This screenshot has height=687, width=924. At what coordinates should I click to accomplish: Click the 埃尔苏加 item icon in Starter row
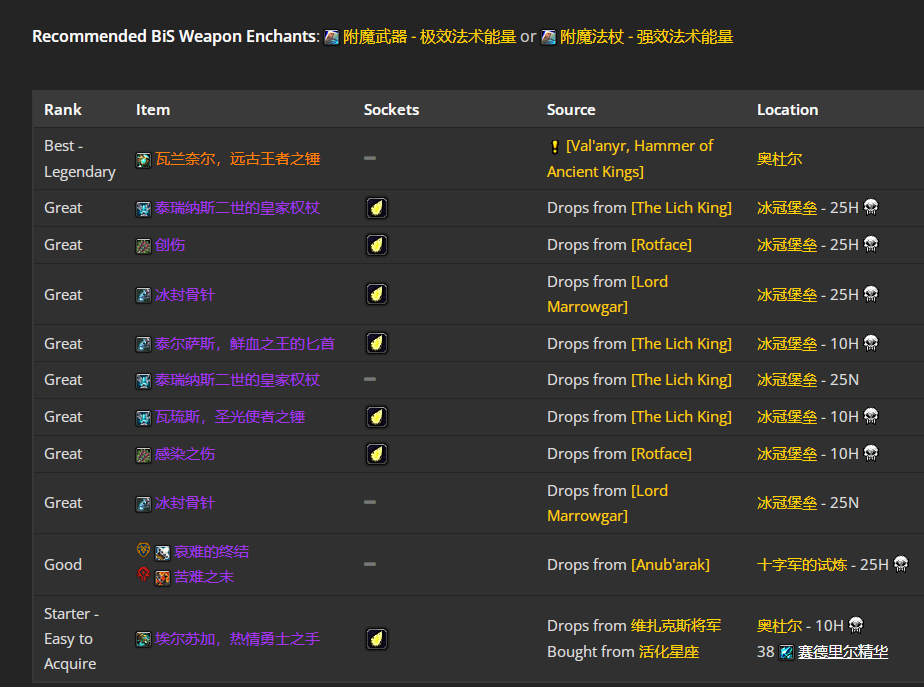[143, 638]
